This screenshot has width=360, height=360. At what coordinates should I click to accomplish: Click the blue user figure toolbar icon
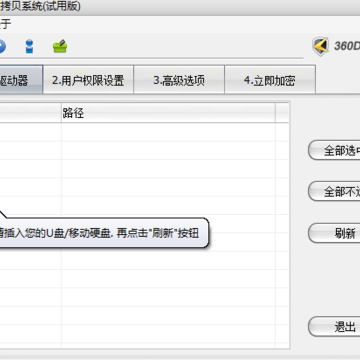[x=30, y=46]
